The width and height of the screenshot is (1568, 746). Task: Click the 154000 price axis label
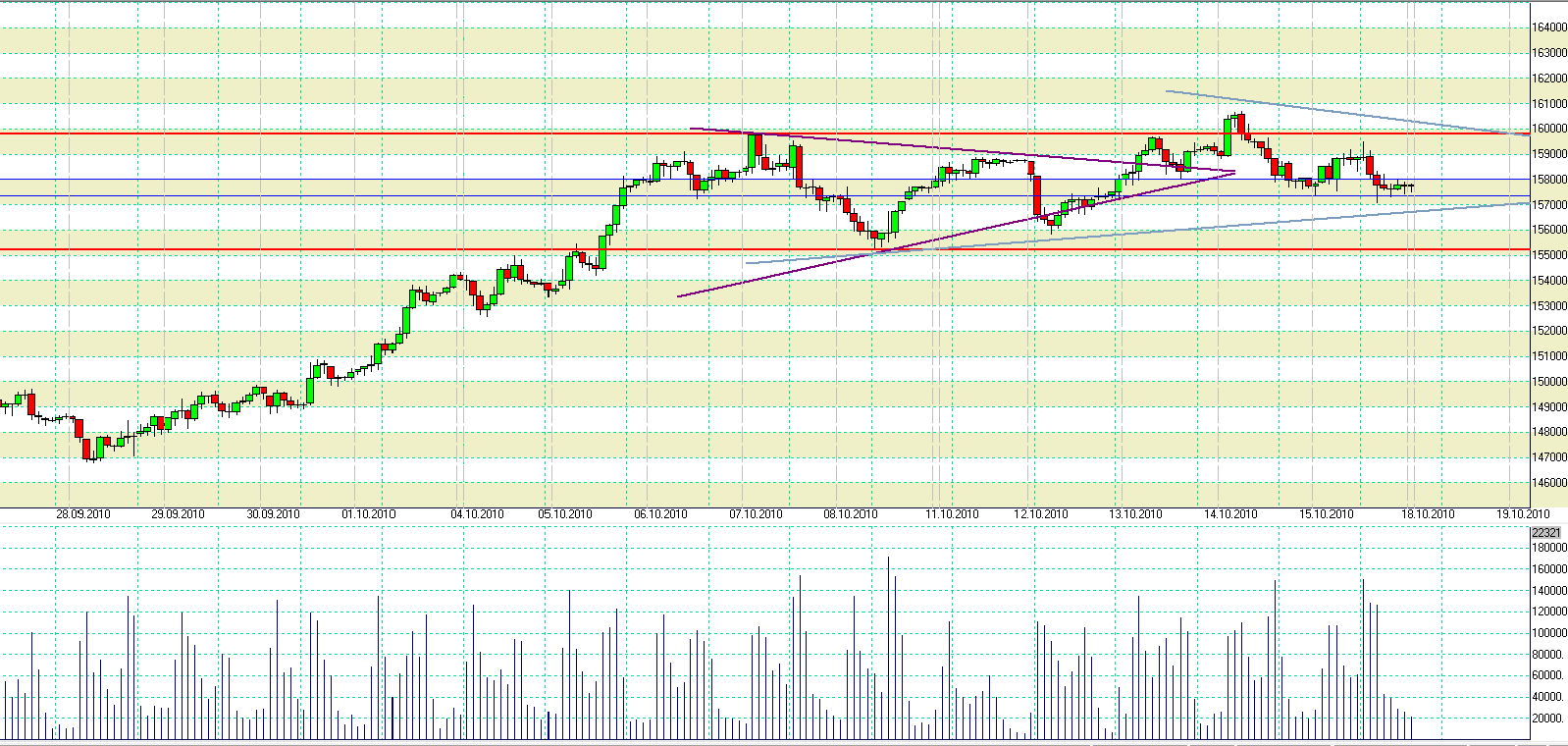coord(1549,281)
